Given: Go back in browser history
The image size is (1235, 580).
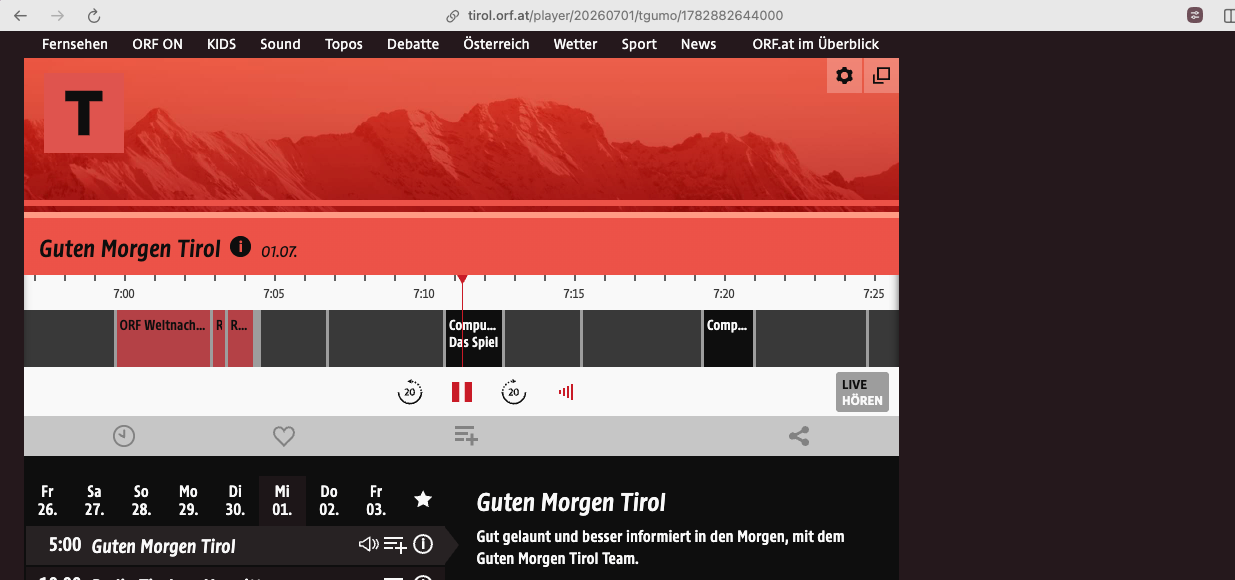Looking at the screenshot, I should (21, 15).
